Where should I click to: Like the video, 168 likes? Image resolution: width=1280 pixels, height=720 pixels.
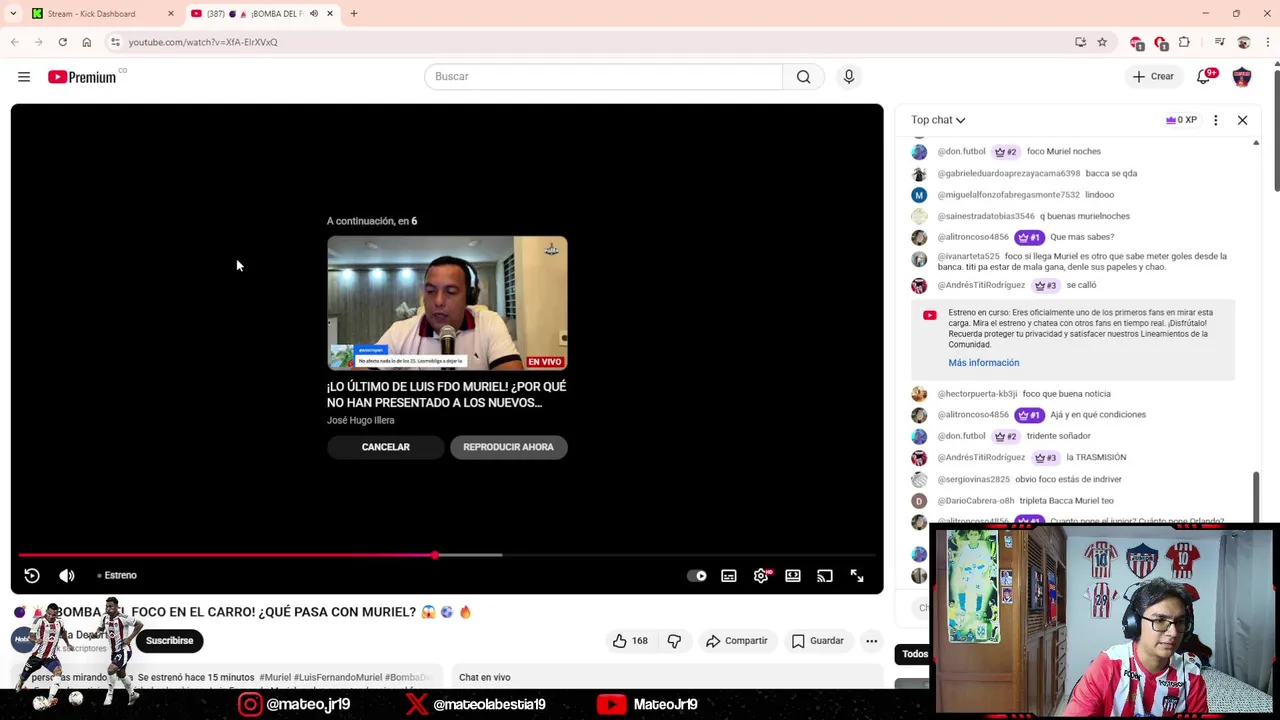click(x=630, y=641)
